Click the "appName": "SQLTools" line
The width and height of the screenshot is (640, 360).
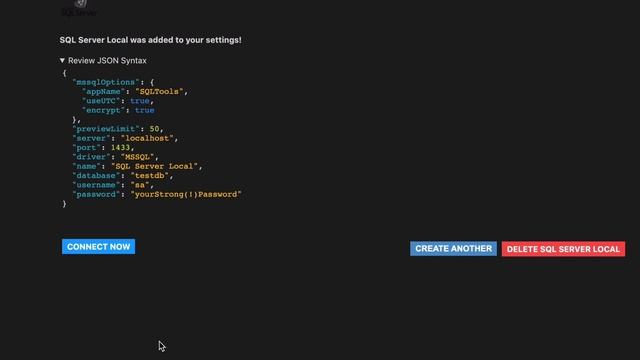tap(135, 91)
